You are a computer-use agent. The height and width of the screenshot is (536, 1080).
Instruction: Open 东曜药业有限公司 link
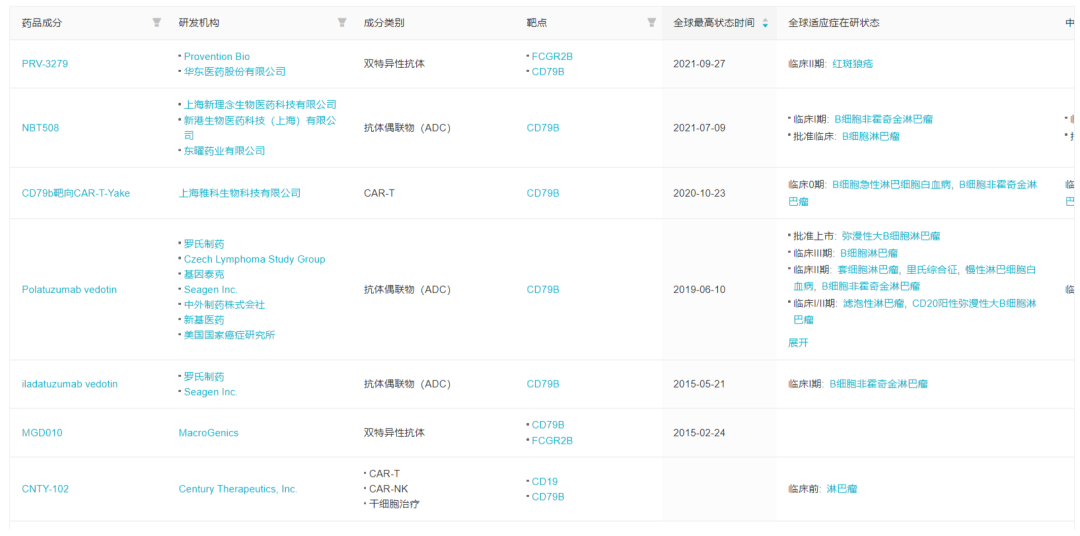click(225, 151)
